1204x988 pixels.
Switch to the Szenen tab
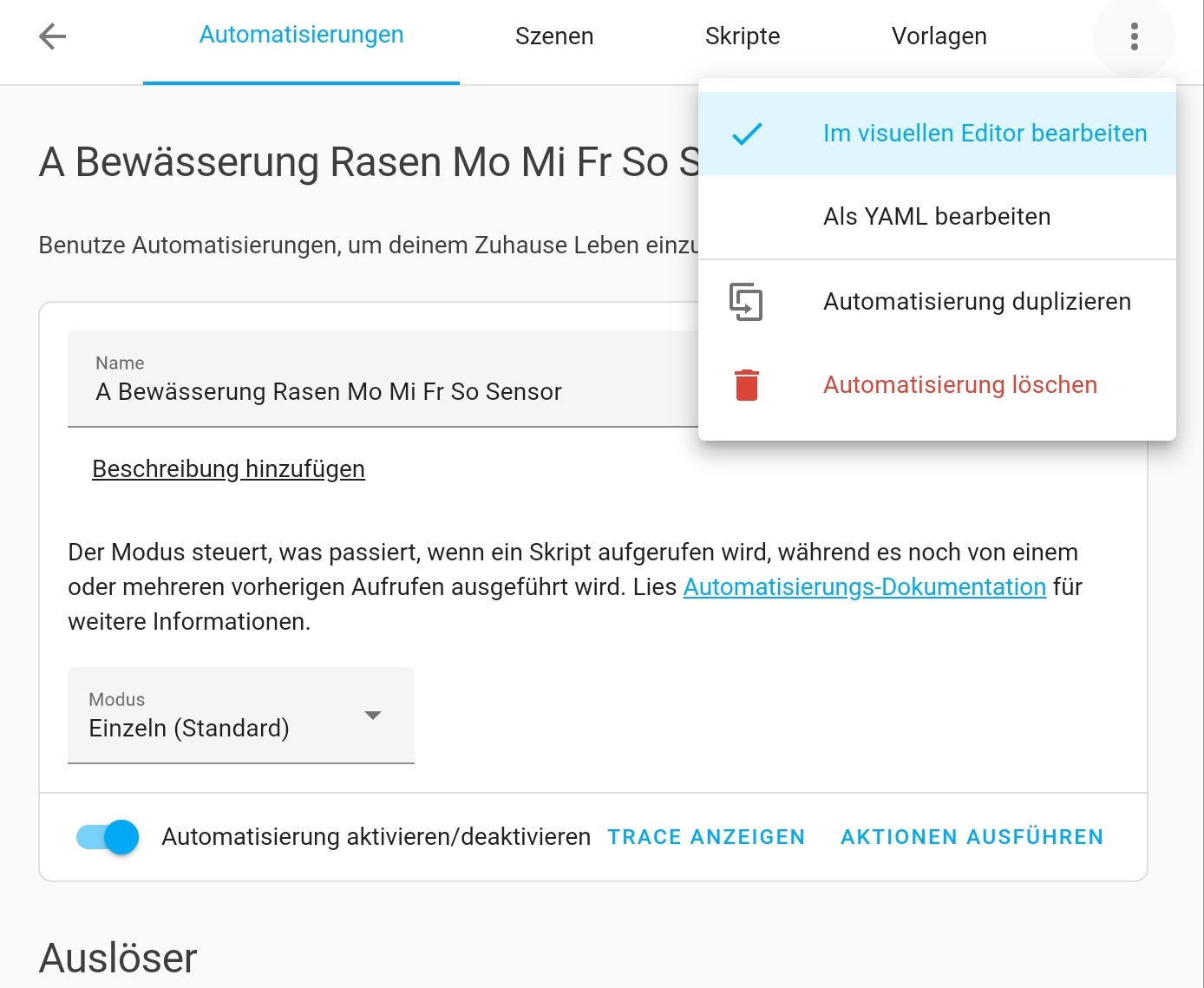(x=554, y=36)
